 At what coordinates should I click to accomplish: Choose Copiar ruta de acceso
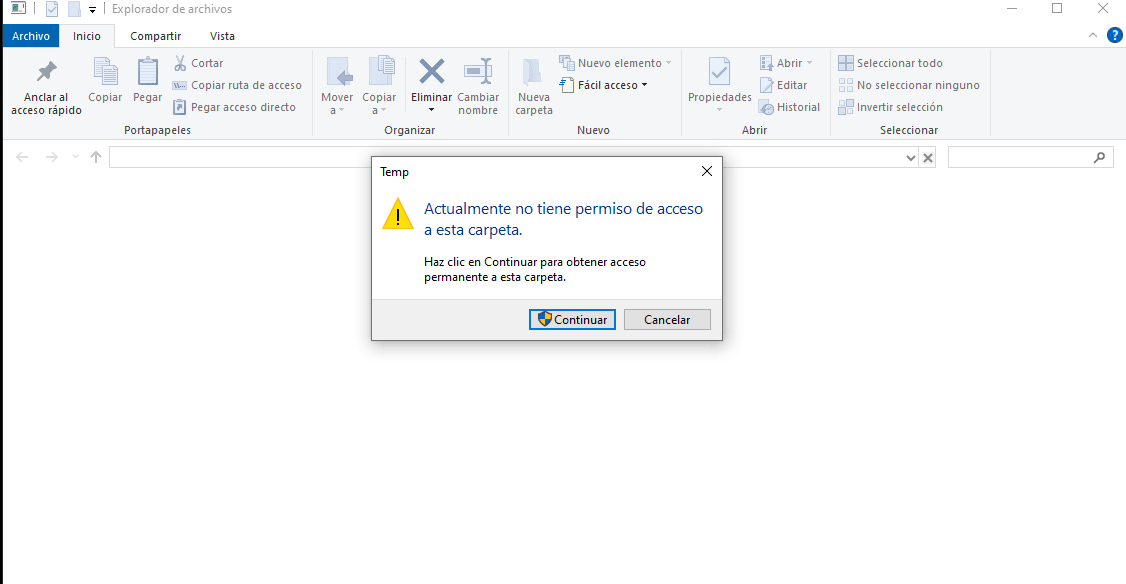237,85
